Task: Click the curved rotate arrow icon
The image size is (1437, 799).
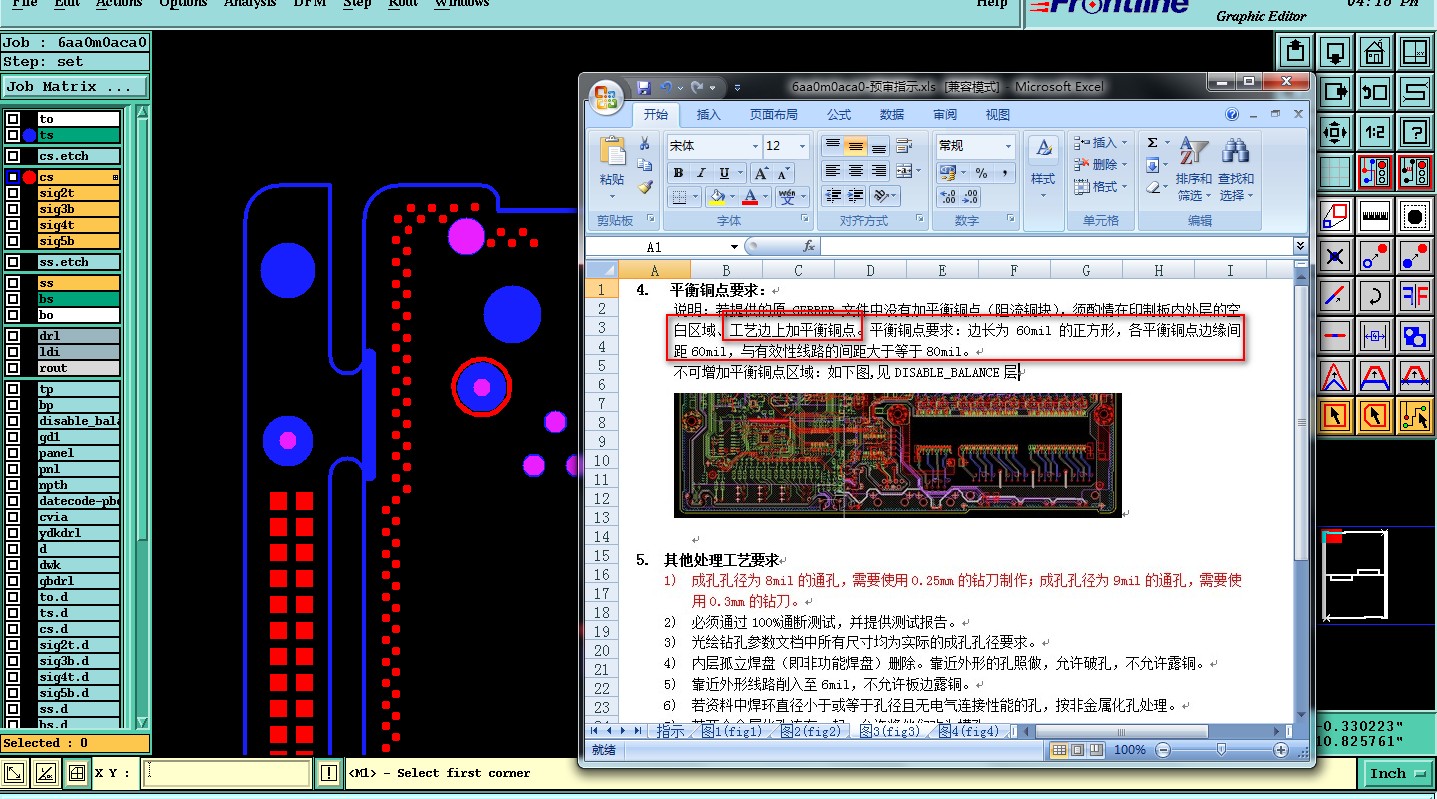Action: click(1376, 296)
